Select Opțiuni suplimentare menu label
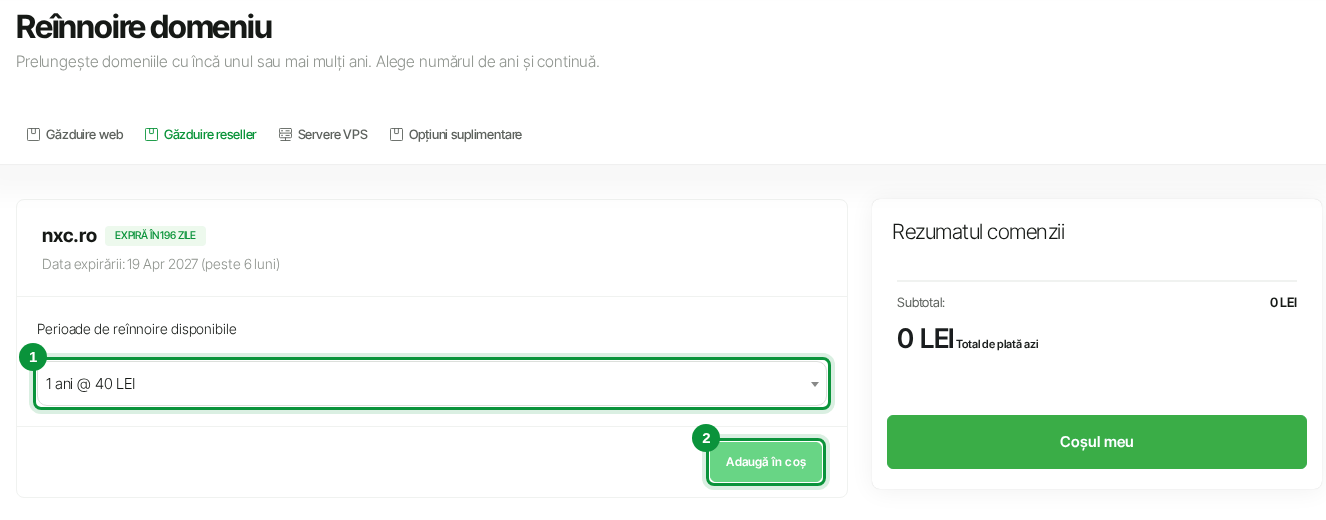 pos(465,134)
